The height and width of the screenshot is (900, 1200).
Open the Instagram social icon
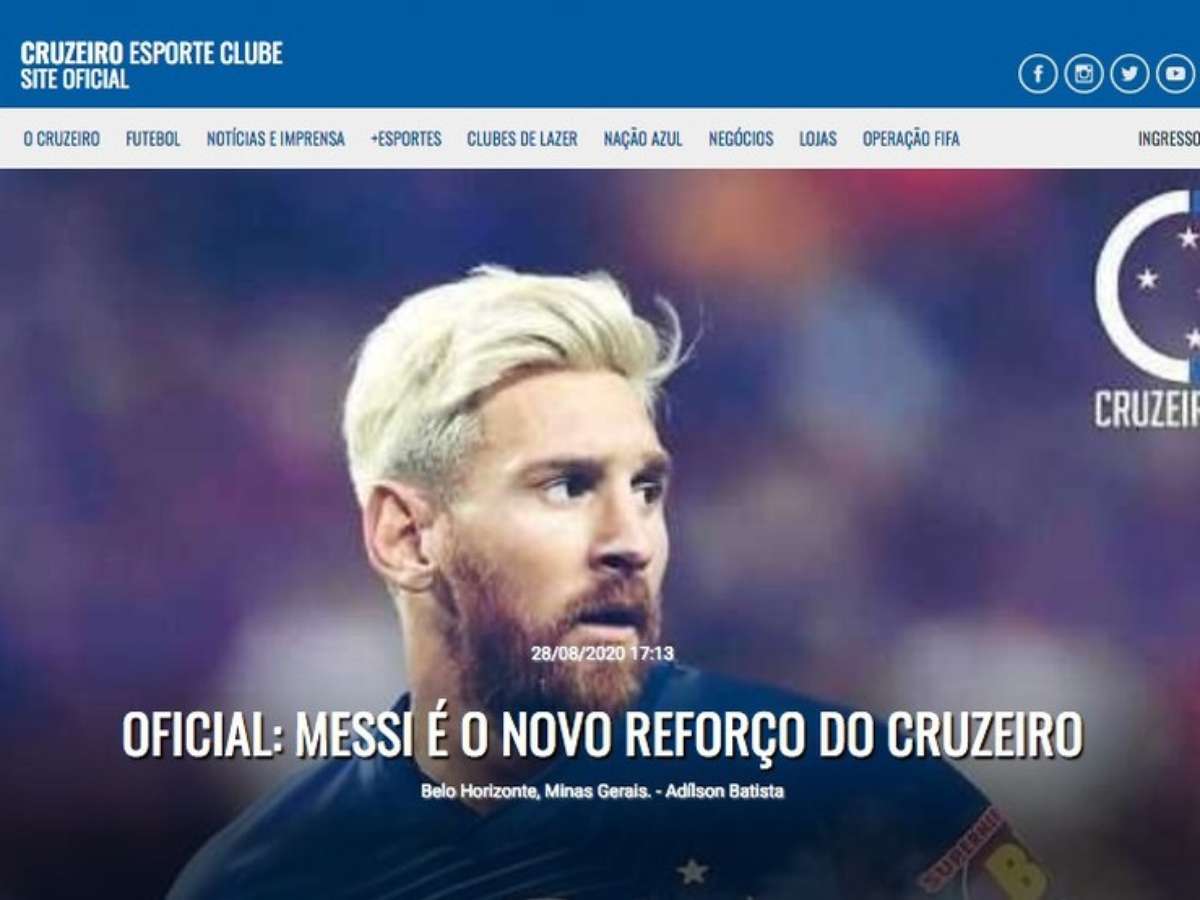click(1084, 74)
